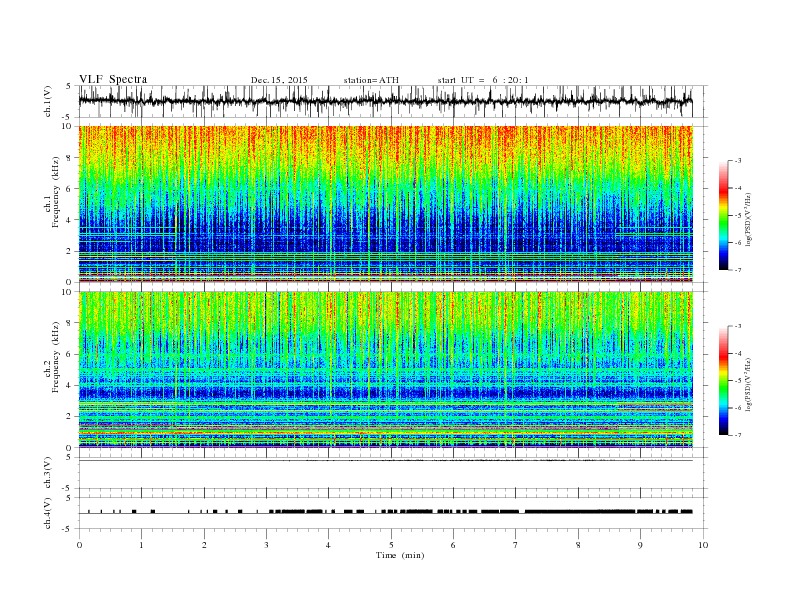The height and width of the screenshot is (612, 792).
Task: Click the "ch.1(V)" waveform axis label
Action: [48, 101]
